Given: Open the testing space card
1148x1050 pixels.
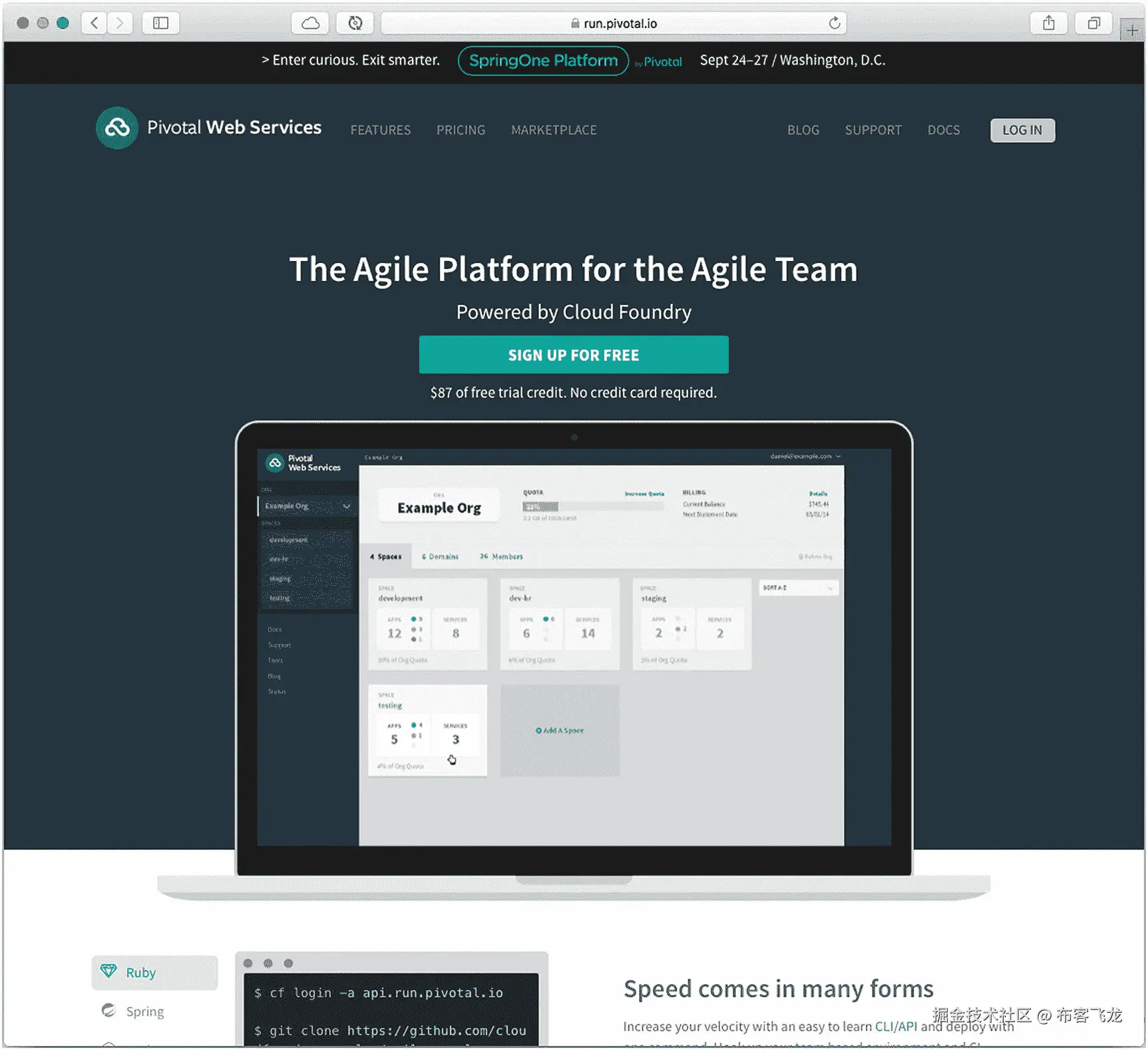Looking at the screenshot, I should 428,730.
